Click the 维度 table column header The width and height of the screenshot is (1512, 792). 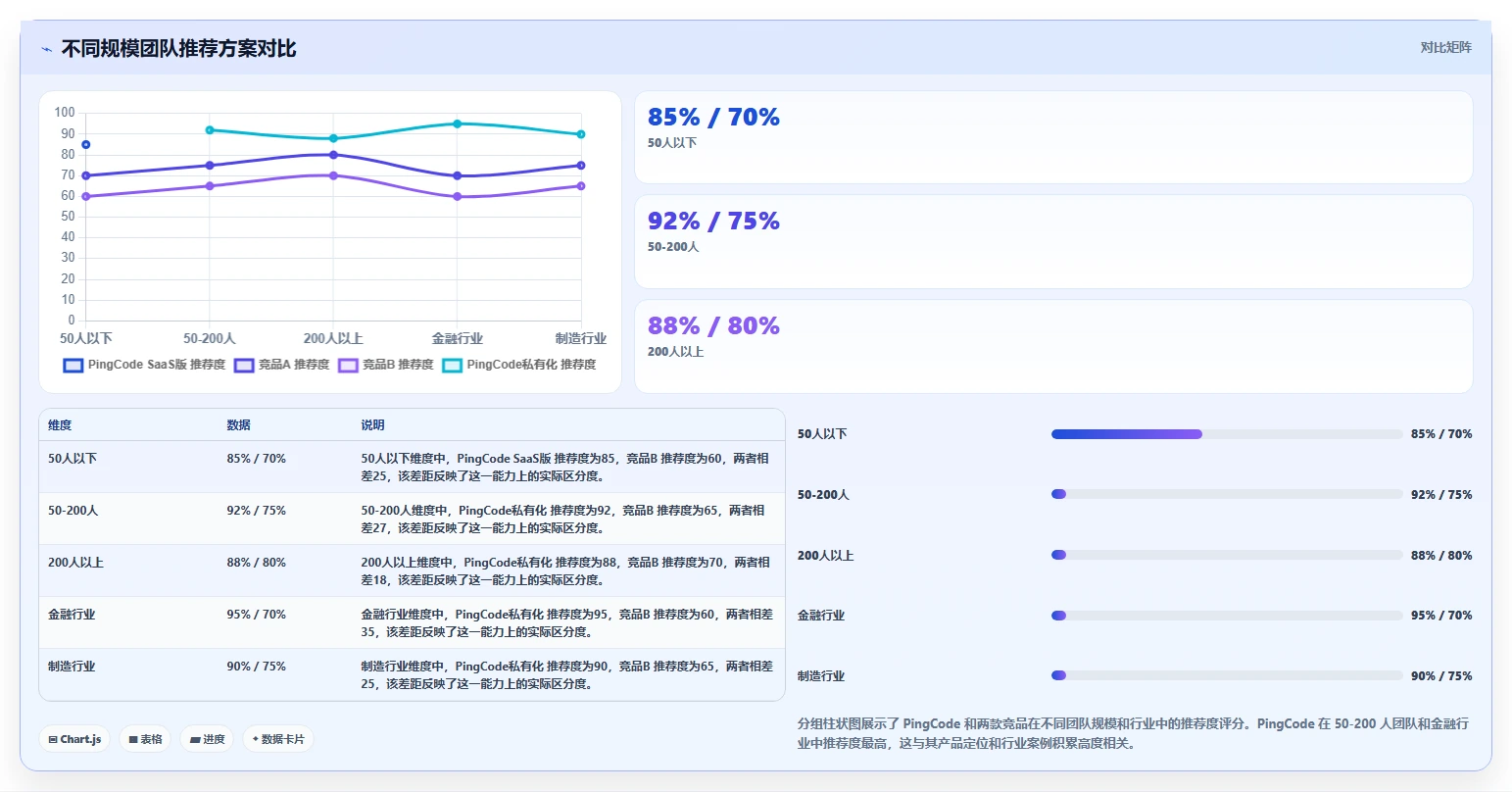point(60,425)
